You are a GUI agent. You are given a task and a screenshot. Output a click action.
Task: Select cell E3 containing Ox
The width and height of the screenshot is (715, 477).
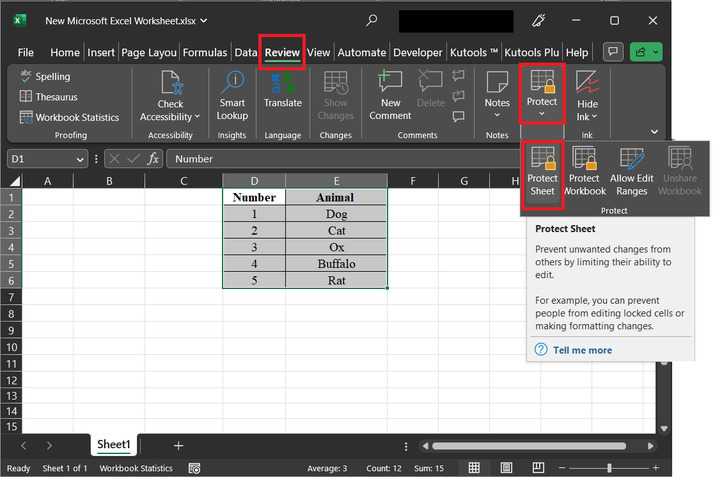(336, 247)
